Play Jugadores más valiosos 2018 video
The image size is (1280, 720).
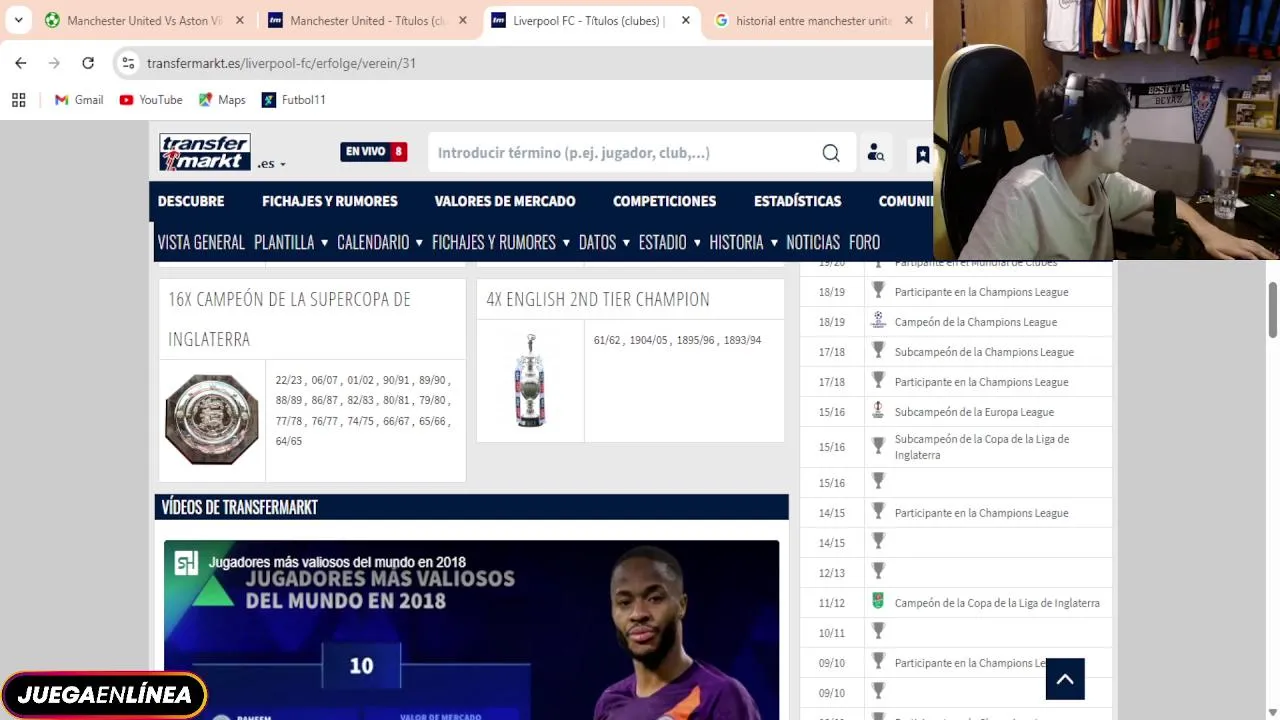pos(471,630)
